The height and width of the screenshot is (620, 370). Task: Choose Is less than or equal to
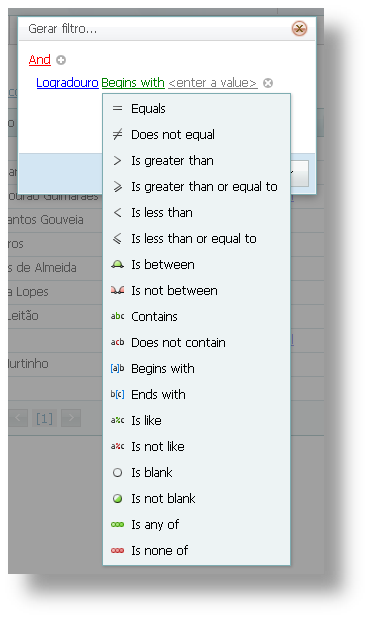pos(196,238)
